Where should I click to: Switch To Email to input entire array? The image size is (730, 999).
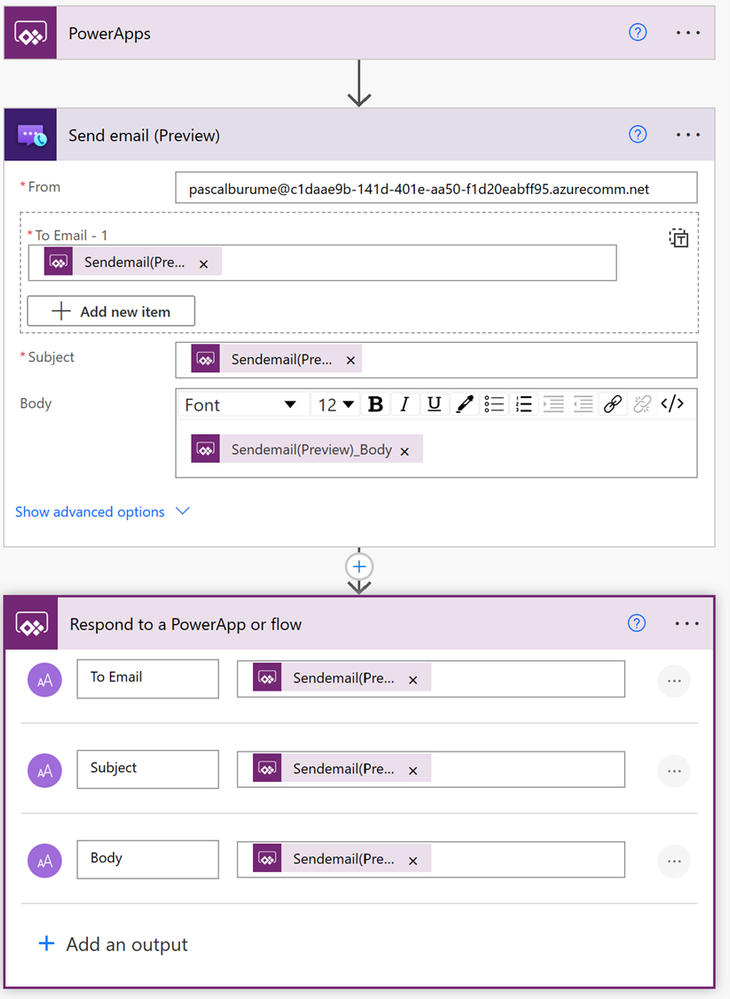click(x=678, y=238)
